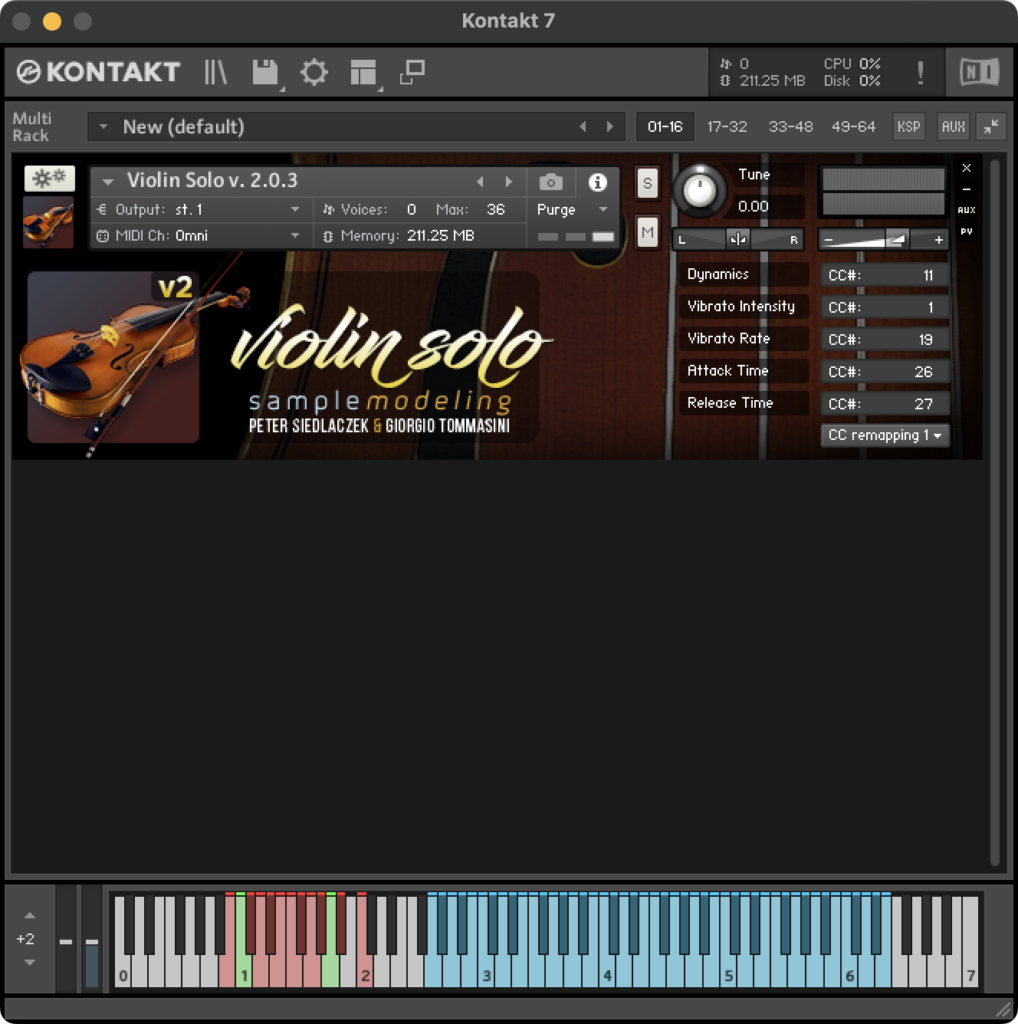Click the Attack Time CC# 26 field
Viewport: 1018px width, 1024px height.
884,371
